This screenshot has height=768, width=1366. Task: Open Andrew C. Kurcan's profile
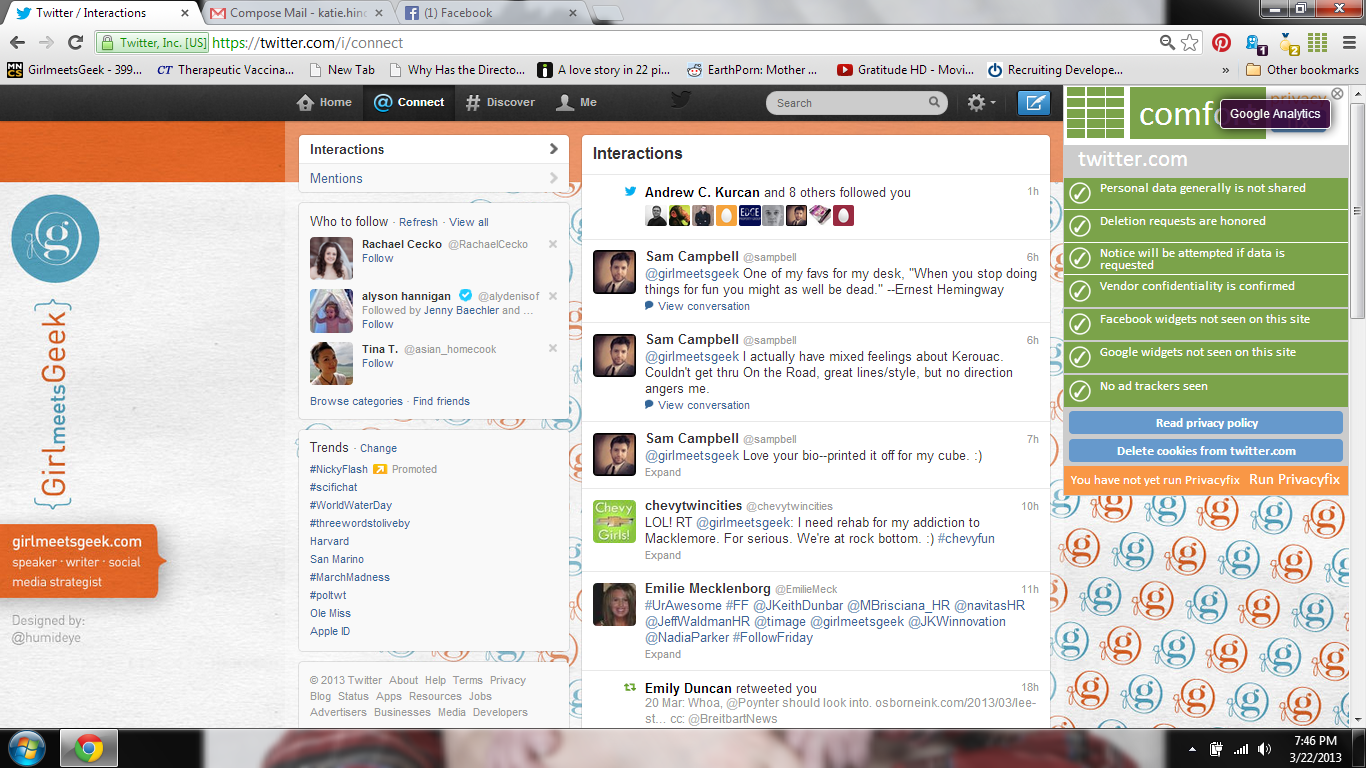click(702, 192)
